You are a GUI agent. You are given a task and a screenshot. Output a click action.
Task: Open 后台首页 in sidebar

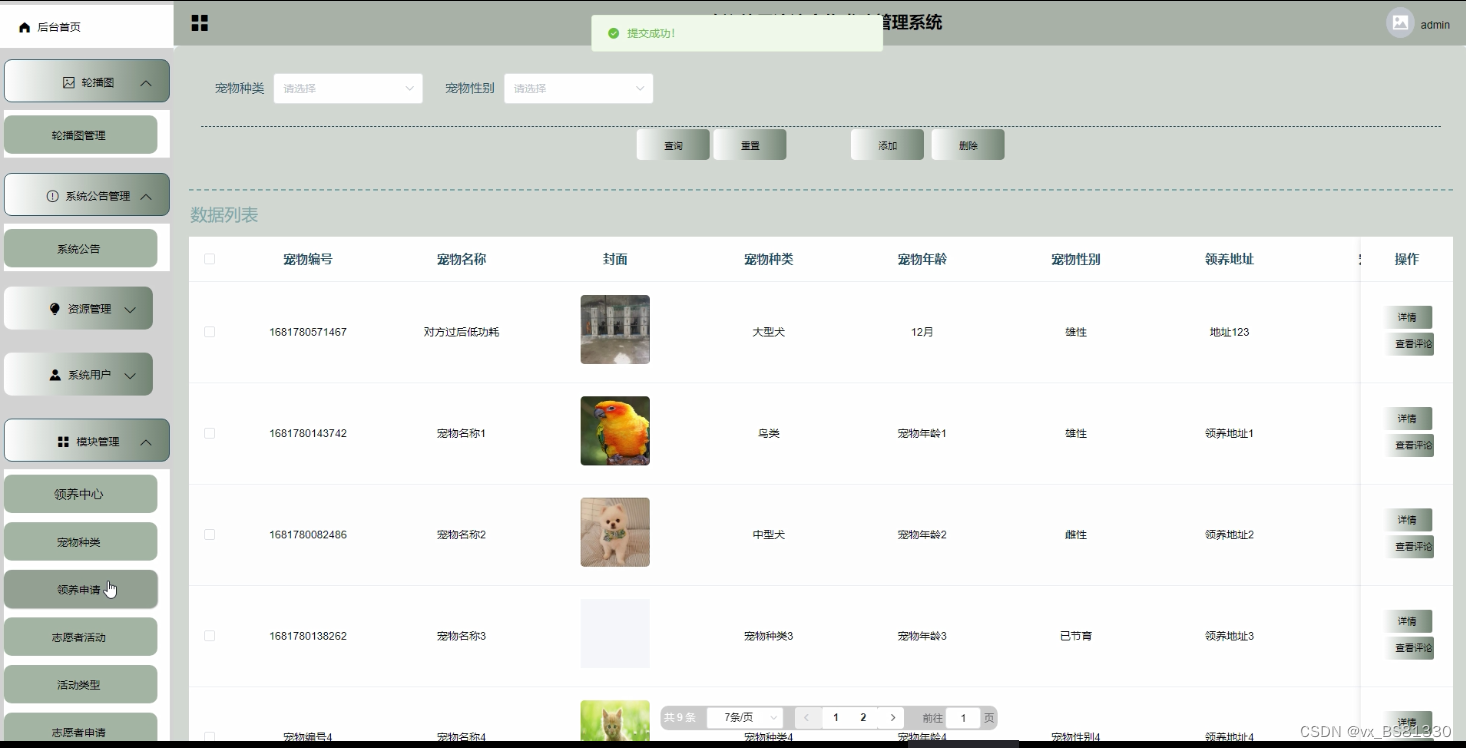87,27
